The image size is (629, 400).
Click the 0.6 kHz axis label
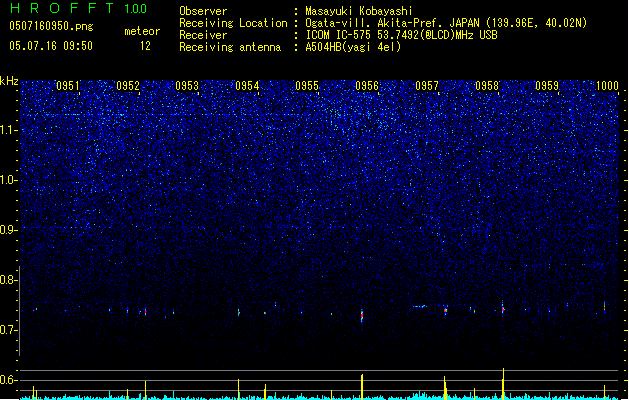point(8,380)
